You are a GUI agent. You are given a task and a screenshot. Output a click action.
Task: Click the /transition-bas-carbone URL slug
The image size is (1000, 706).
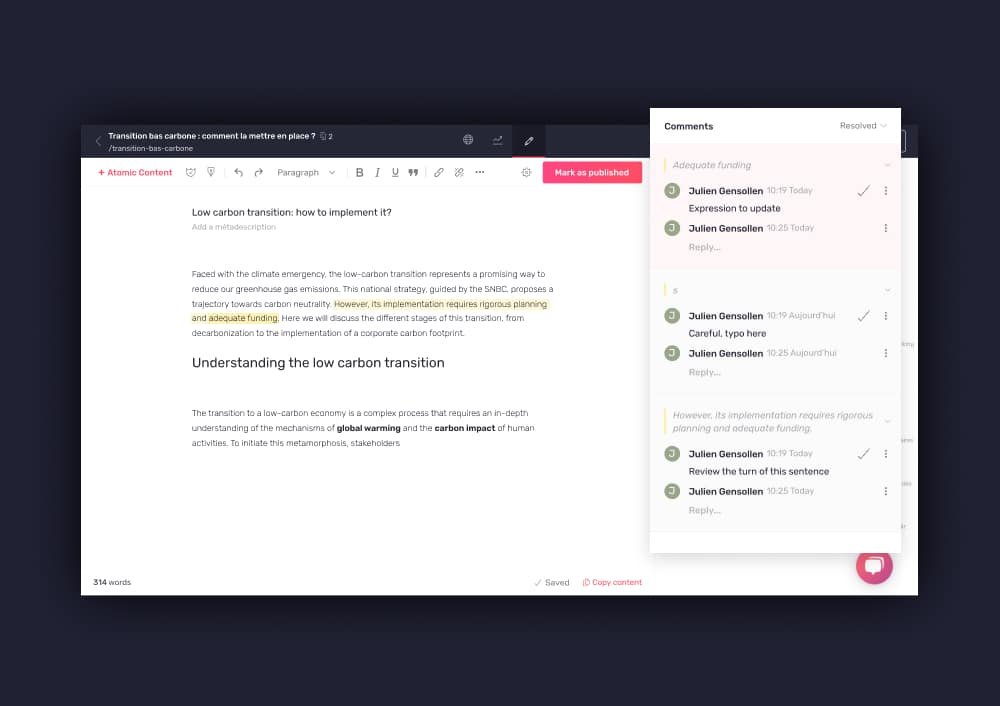tap(151, 148)
